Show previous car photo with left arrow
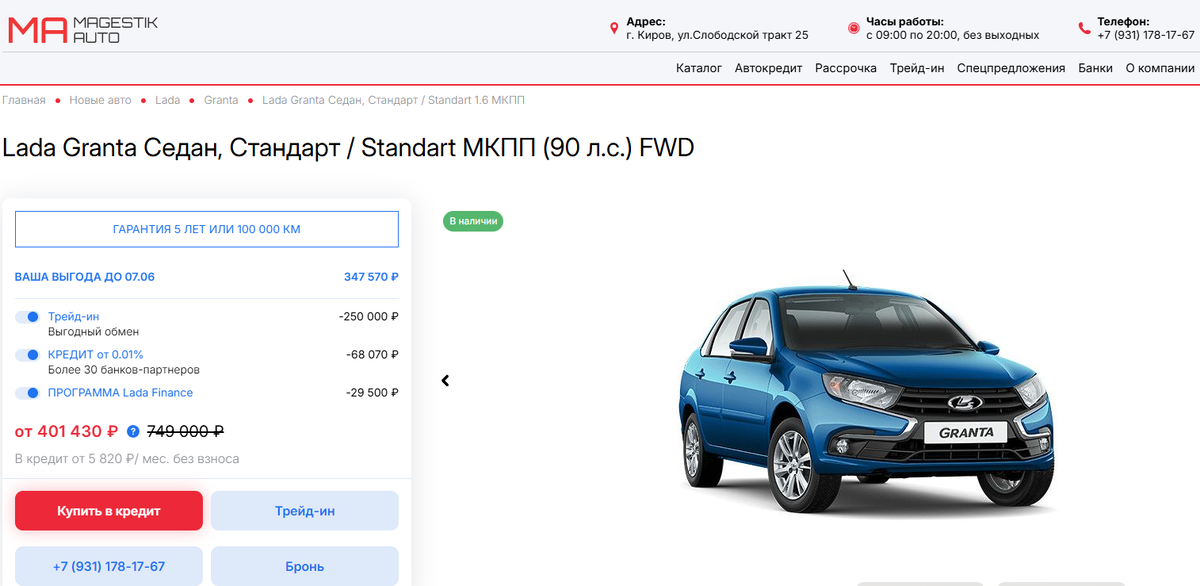 pyautogui.click(x=446, y=380)
